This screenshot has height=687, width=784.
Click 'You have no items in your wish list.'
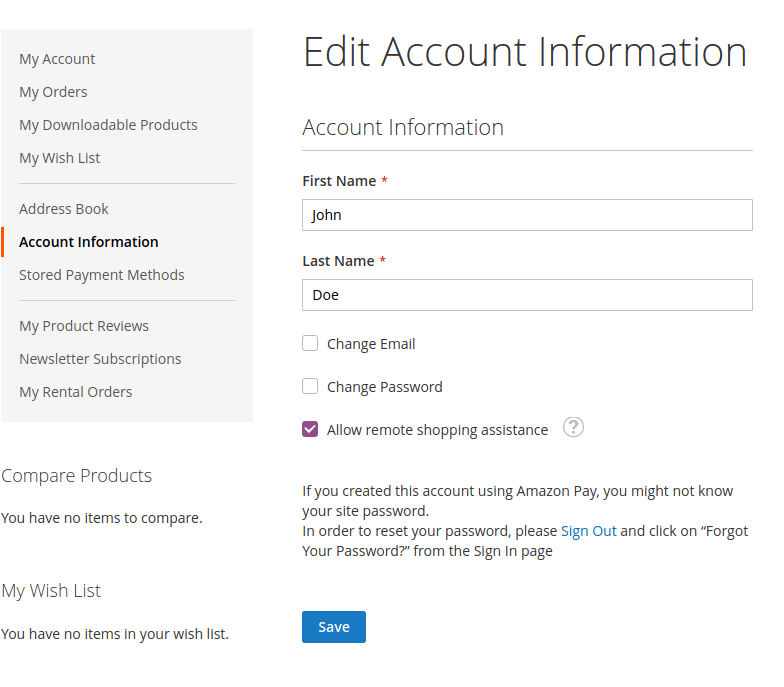click(115, 634)
